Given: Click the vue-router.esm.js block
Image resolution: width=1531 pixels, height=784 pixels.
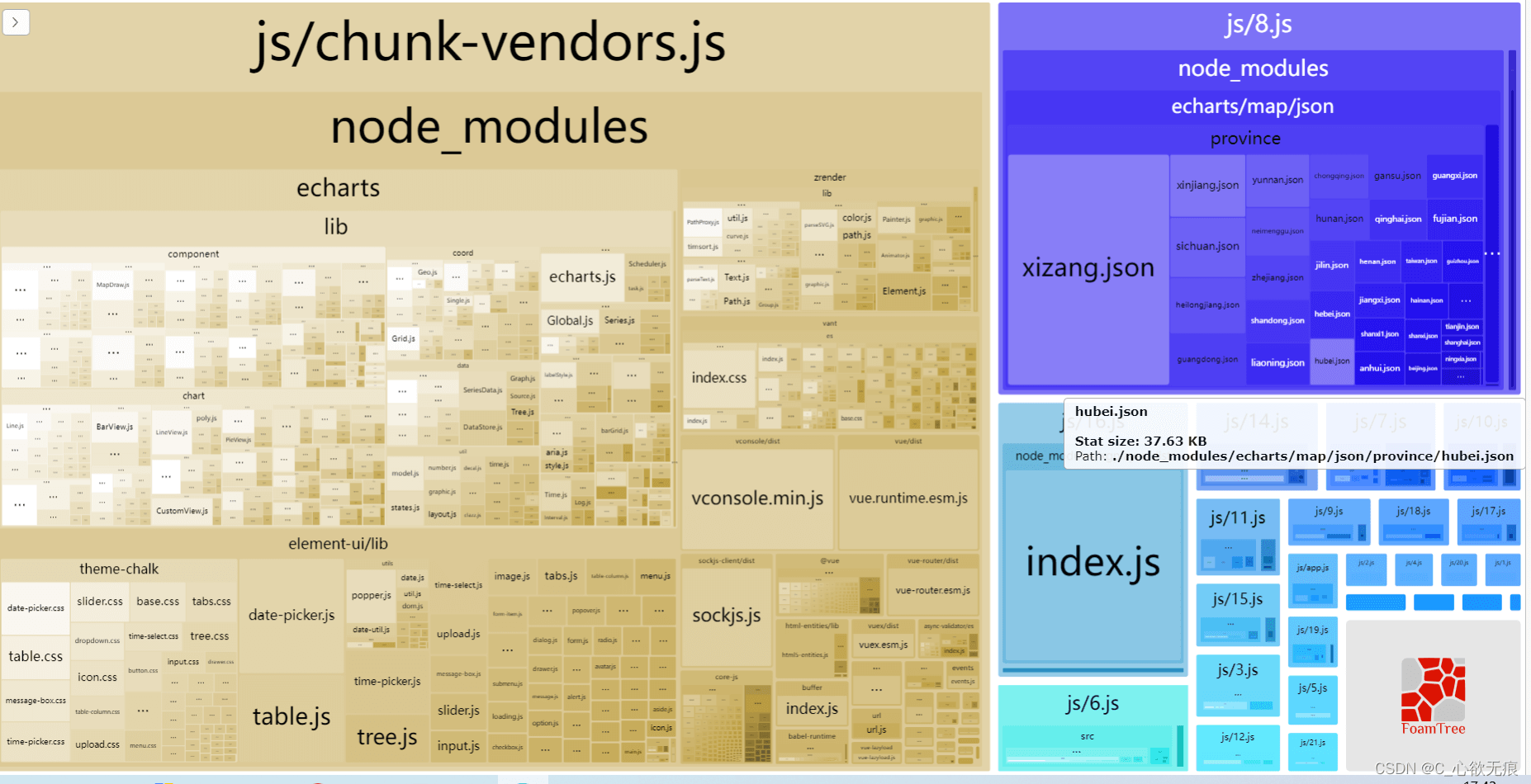Looking at the screenshot, I should click(x=932, y=591).
